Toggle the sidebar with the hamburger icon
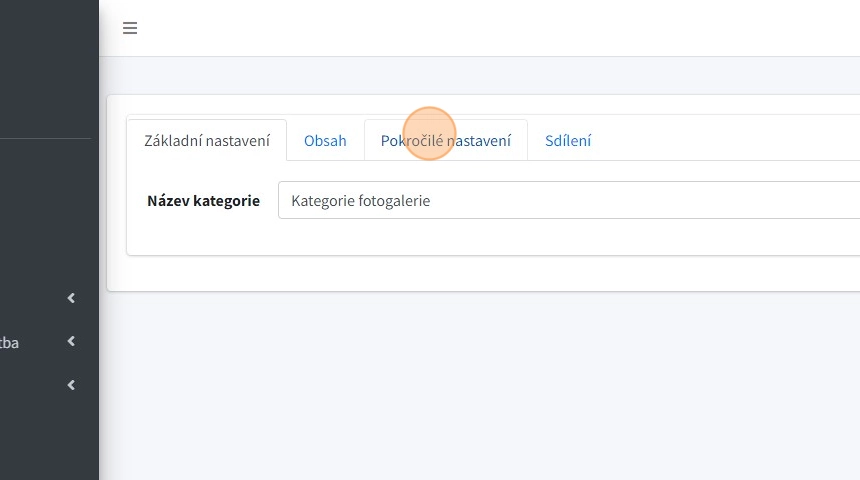The image size is (860, 480). click(130, 28)
